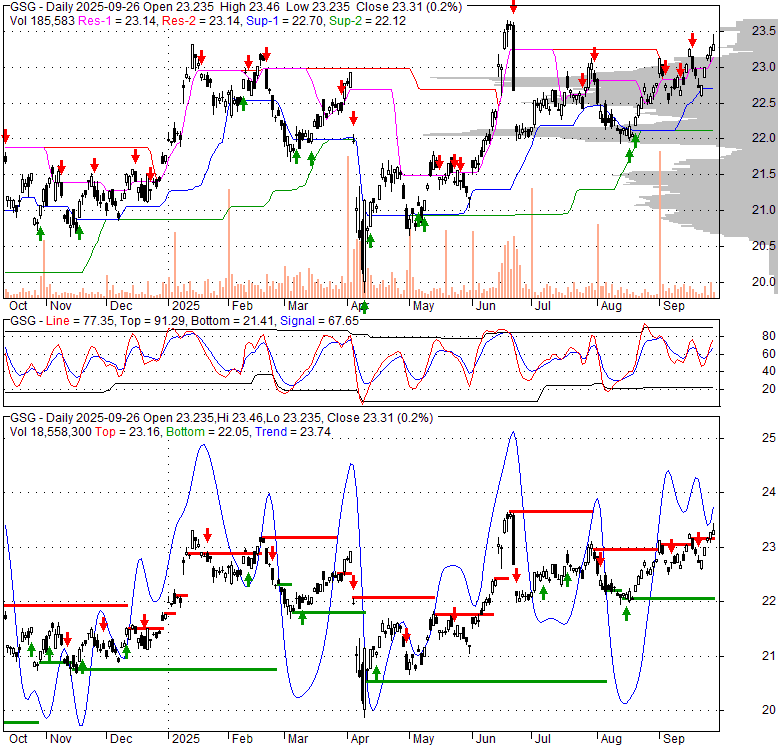This screenshot has width=780, height=745.
Task: Click the green buy arrow below the top chart's Apr label
Action: [x=364, y=307]
